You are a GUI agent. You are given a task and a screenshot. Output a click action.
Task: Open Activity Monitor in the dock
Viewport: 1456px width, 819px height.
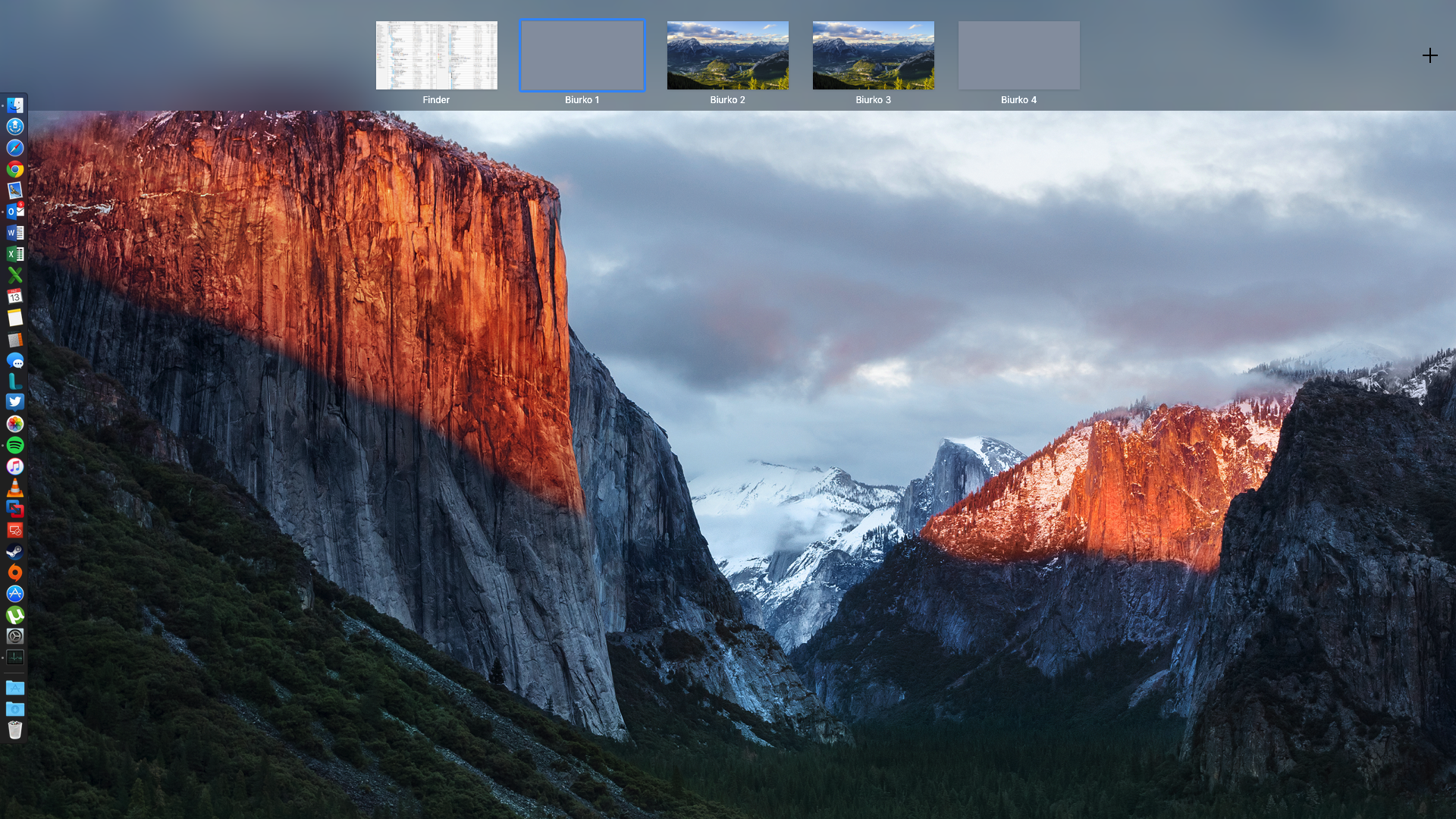15,657
